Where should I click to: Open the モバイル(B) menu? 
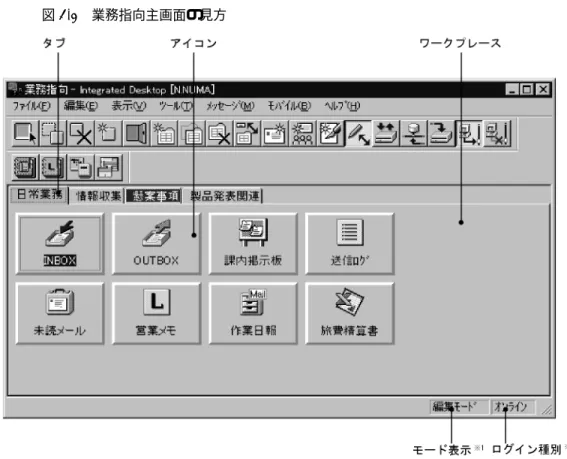pyautogui.click(x=289, y=106)
